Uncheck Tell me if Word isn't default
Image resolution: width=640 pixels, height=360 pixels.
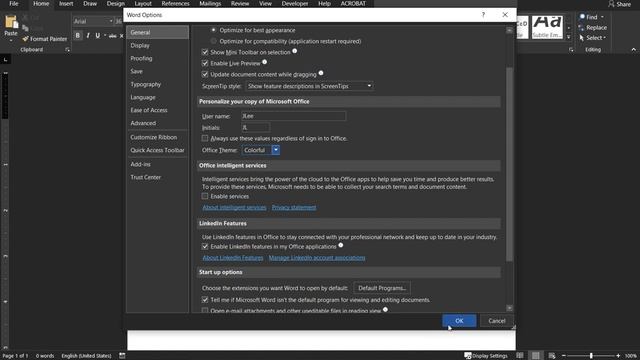pos(205,300)
